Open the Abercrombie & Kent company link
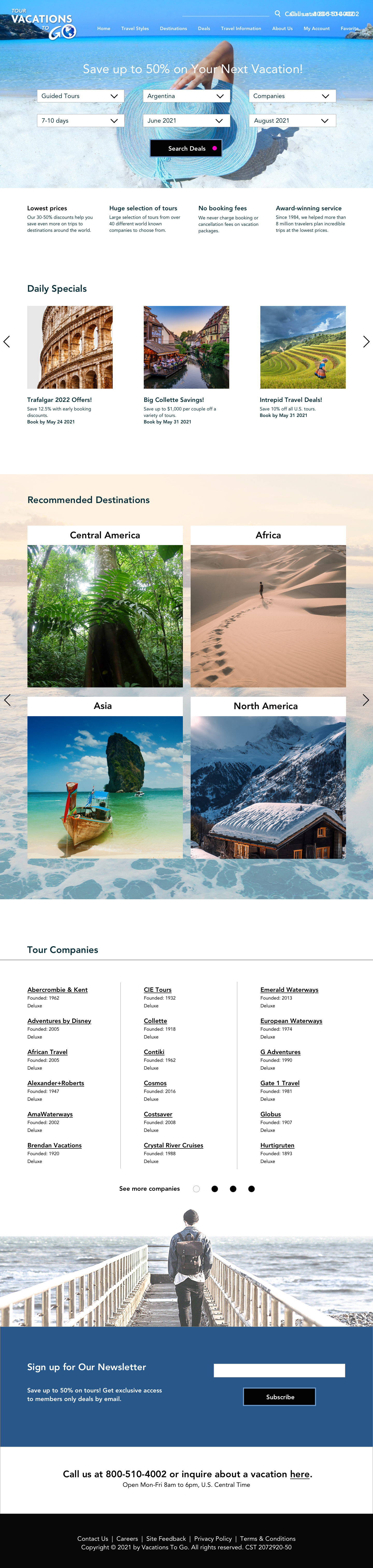The width and height of the screenshot is (373, 1568). 57,990
